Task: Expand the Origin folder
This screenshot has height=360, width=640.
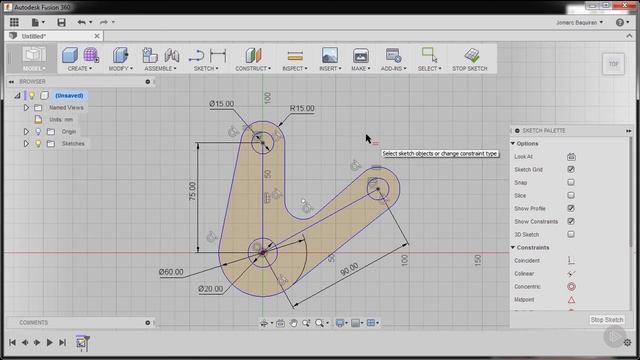Action: (26, 132)
